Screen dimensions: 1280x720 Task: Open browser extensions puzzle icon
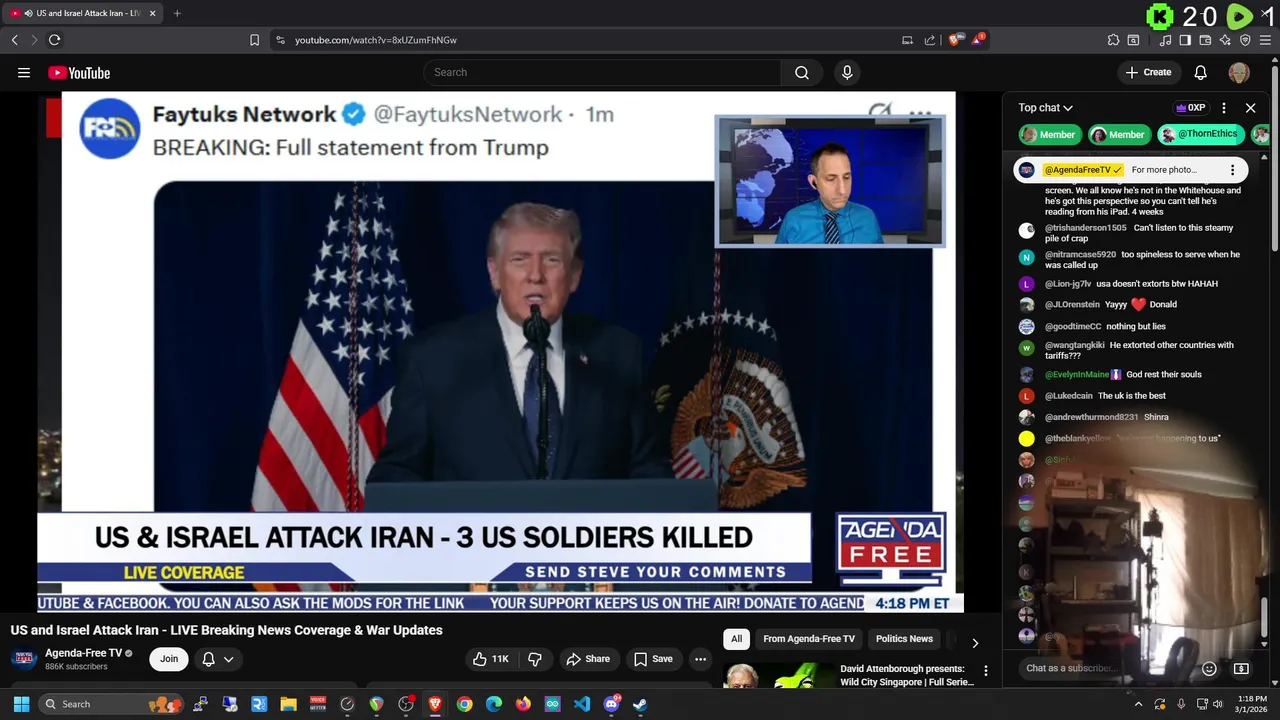coord(1113,40)
